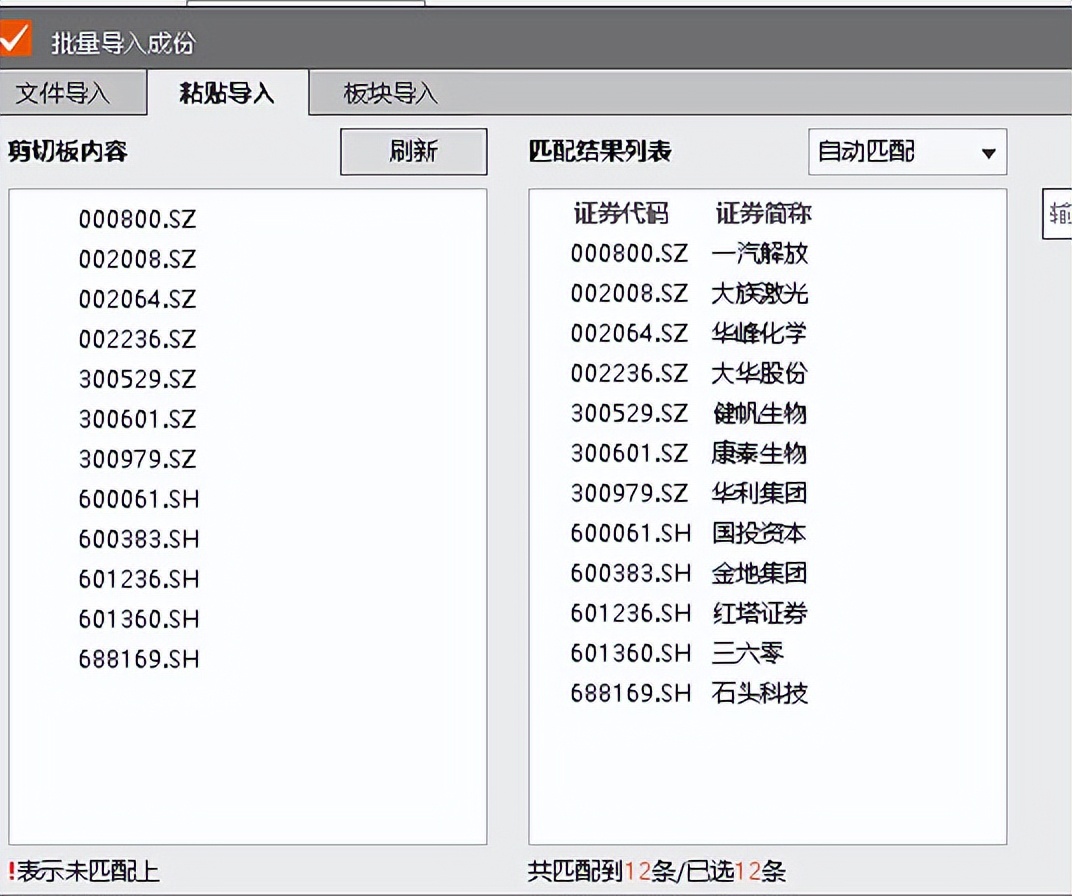
Task: Click the partially visible output button on right edge
Action: (x=1060, y=213)
